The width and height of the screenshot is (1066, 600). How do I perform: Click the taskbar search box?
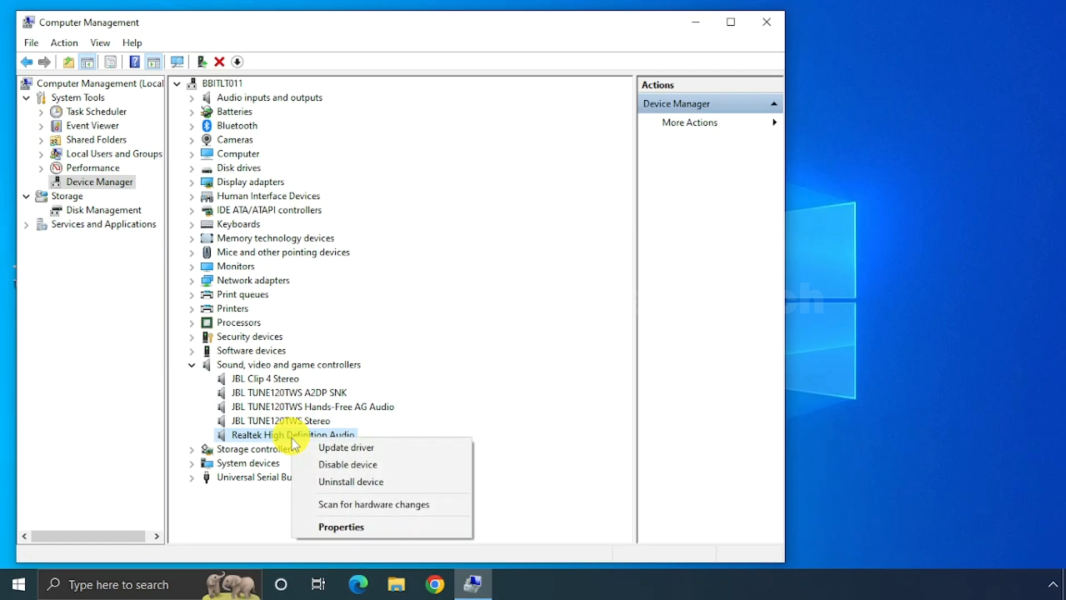(150, 584)
